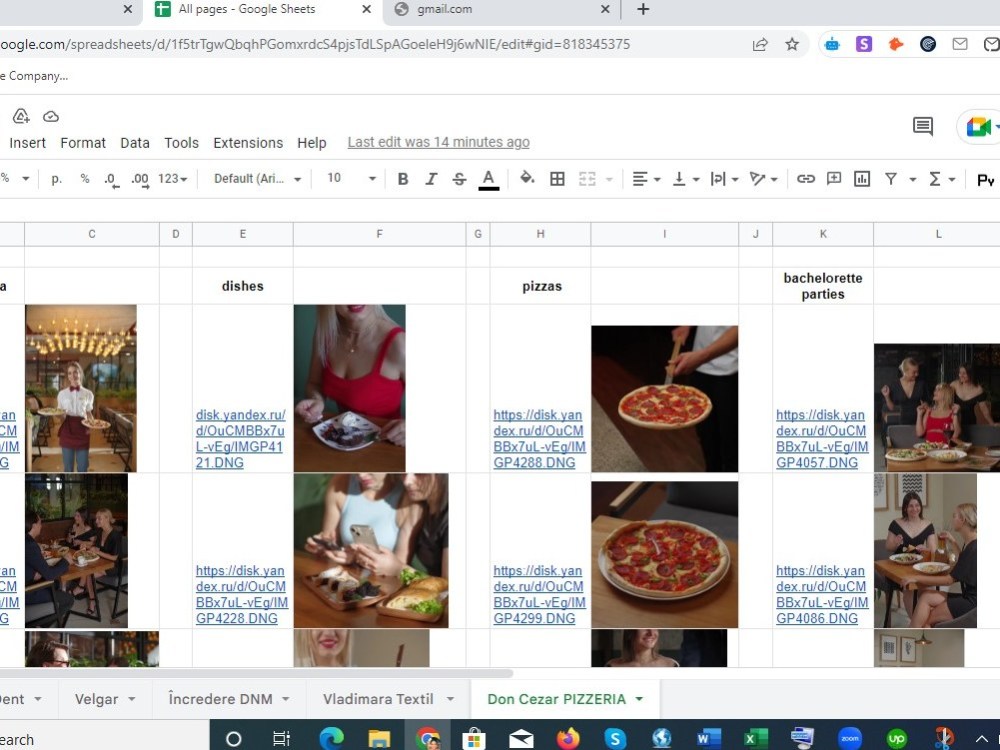Open Last edit was 14 minutes ago
Viewport: 1000px width, 750px height.
[x=438, y=142]
